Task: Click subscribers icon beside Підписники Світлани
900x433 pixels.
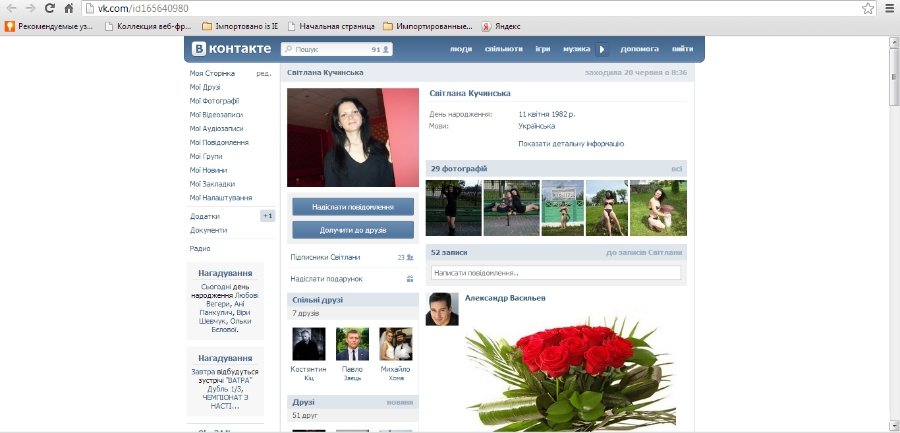Action: pos(410,257)
